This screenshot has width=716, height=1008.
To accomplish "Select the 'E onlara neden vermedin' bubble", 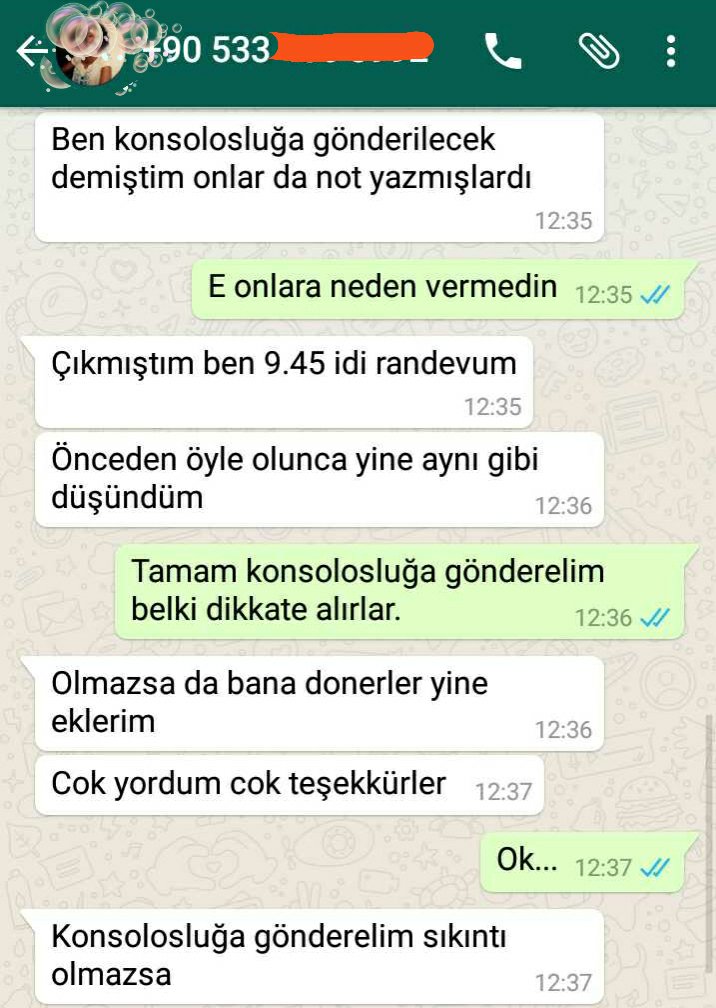I will coord(438,289).
